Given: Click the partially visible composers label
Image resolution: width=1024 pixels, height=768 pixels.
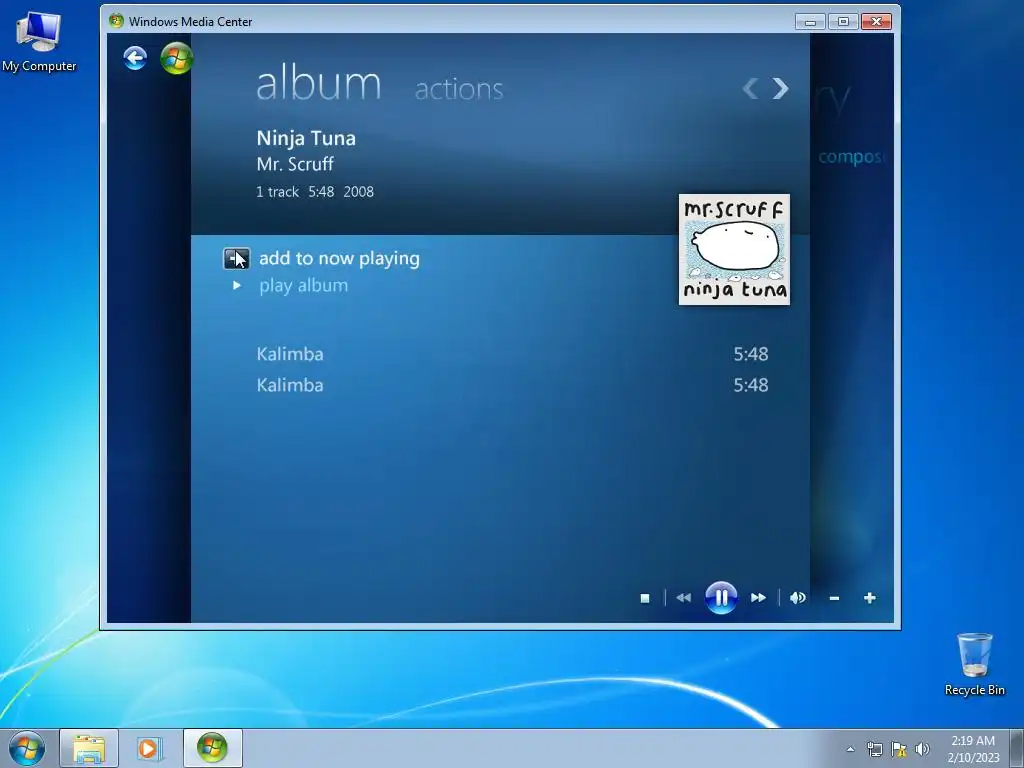Looking at the screenshot, I should click(852, 157).
